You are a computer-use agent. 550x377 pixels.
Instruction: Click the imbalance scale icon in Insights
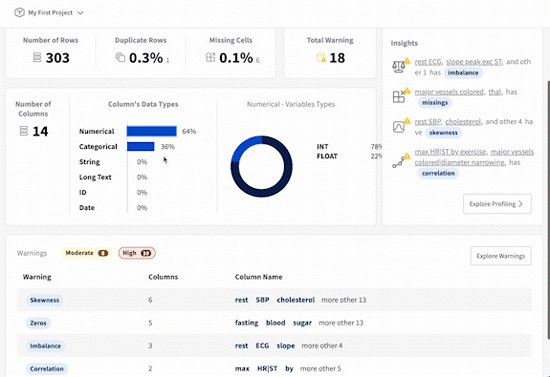pyautogui.click(x=399, y=66)
